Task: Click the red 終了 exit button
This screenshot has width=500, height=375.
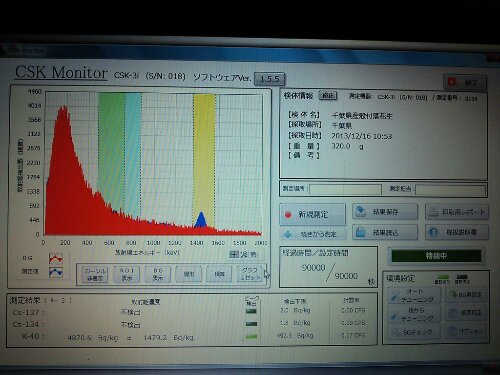Action: coord(465,82)
